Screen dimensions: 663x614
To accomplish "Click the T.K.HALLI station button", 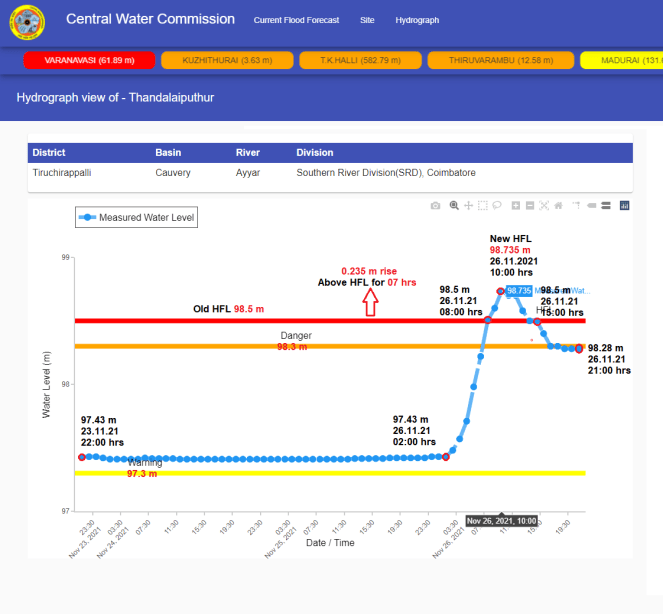I will coord(360,60).
